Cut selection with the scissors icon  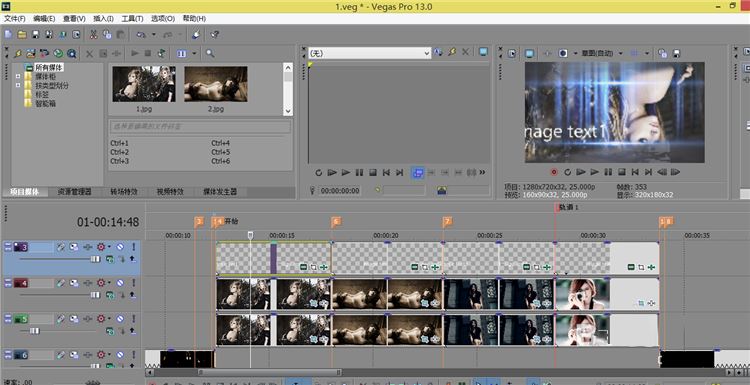[x=94, y=34]
